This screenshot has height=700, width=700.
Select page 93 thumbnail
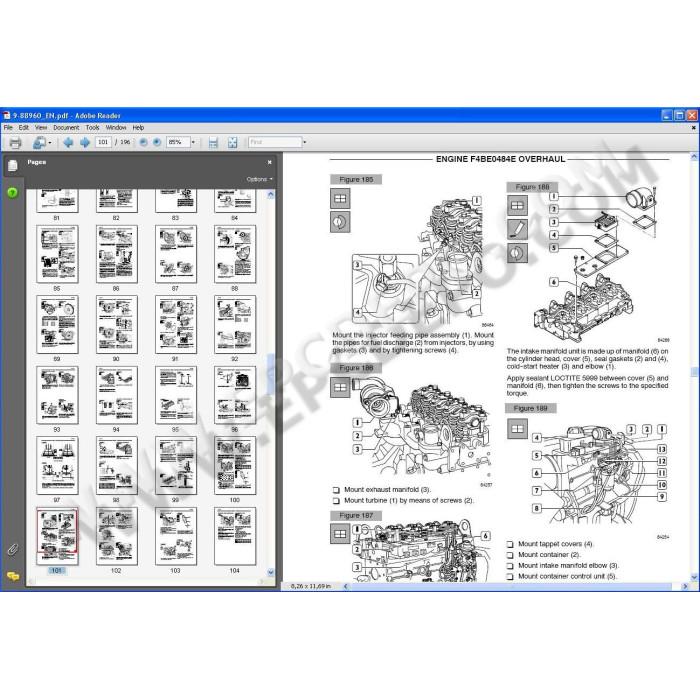pyautogui.click(x=57, y=395)
